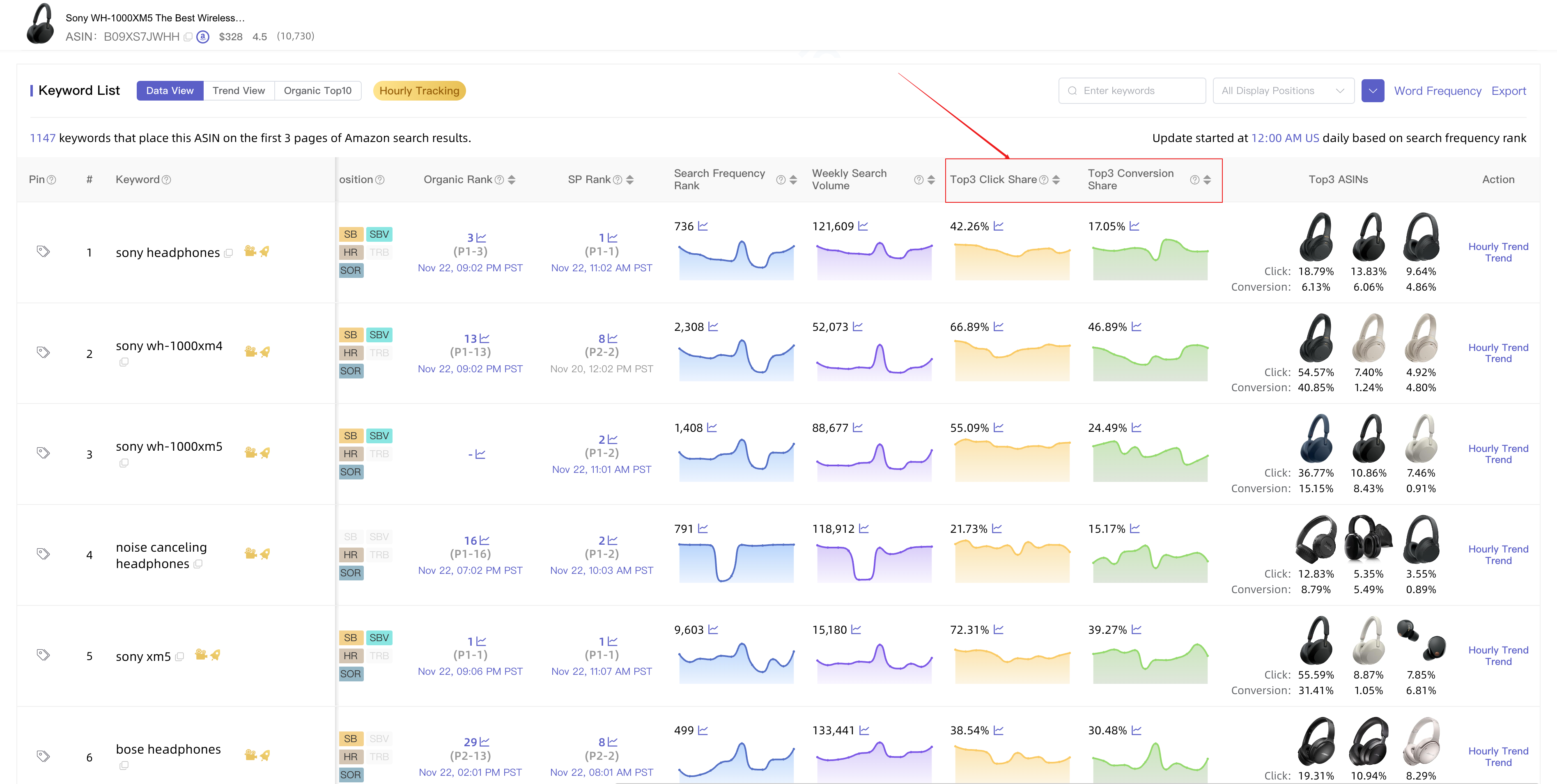Open click share chart icon beside 42.26%
The image size is (1557, 784).
(999, 227)
